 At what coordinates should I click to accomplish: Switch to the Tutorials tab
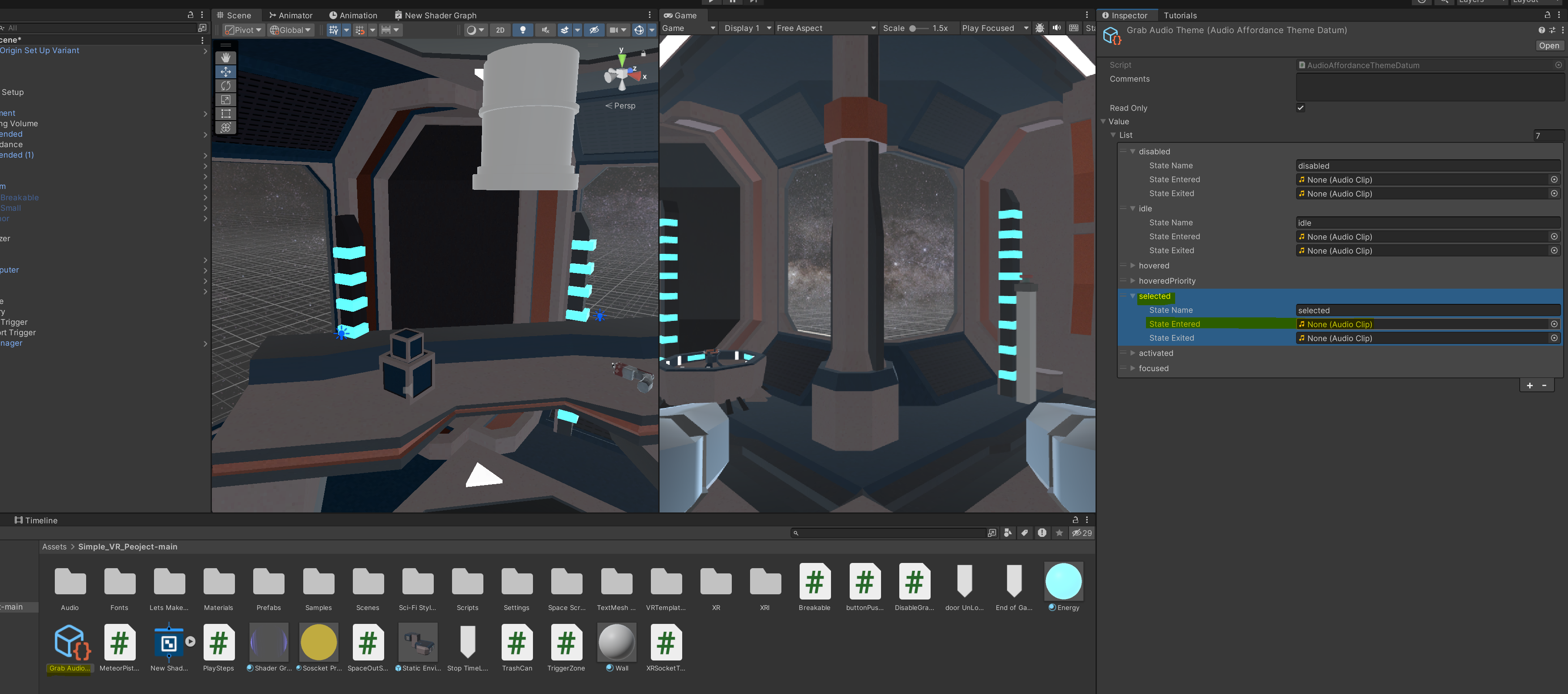[1179, 15]
